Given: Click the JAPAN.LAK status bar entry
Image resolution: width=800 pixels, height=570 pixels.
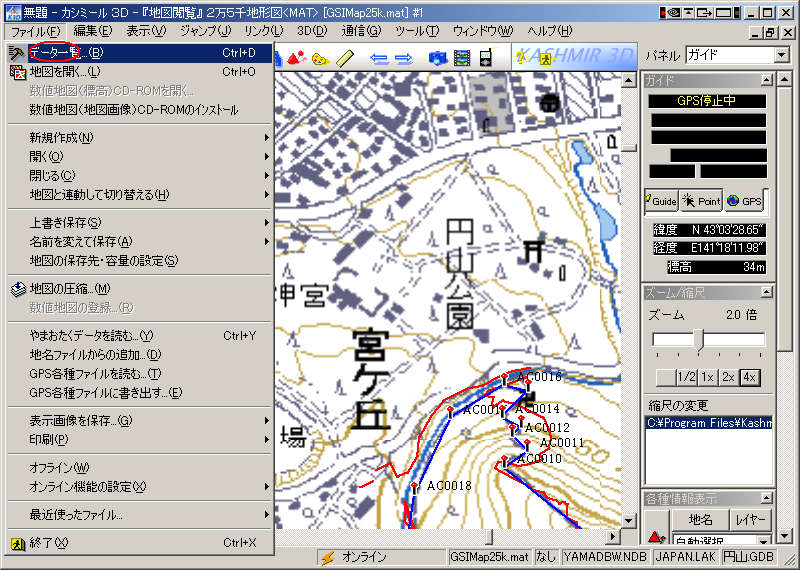Looking at the screenshot, I should [x=685, y=557].
